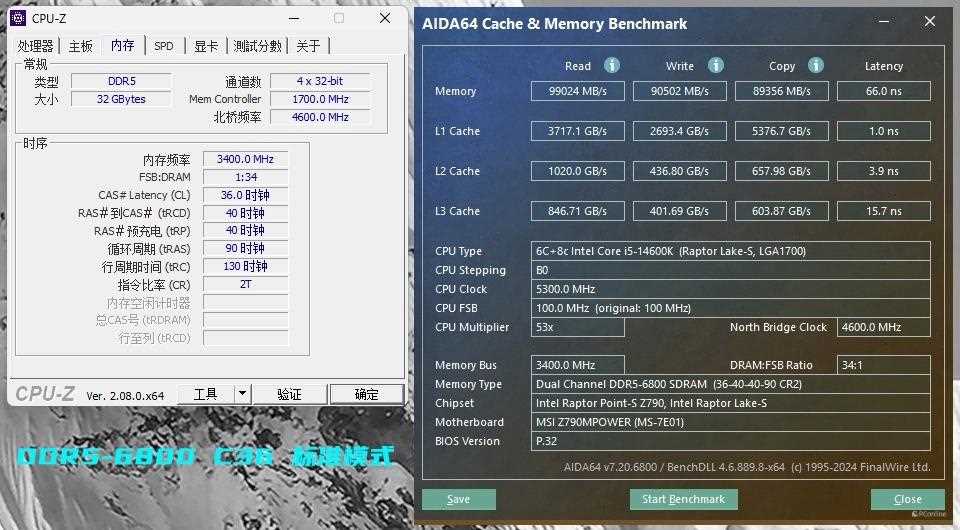Click the Memory Read value 99024 MB/s
Screen dimensions: 960x530
(x=577, y=91)
